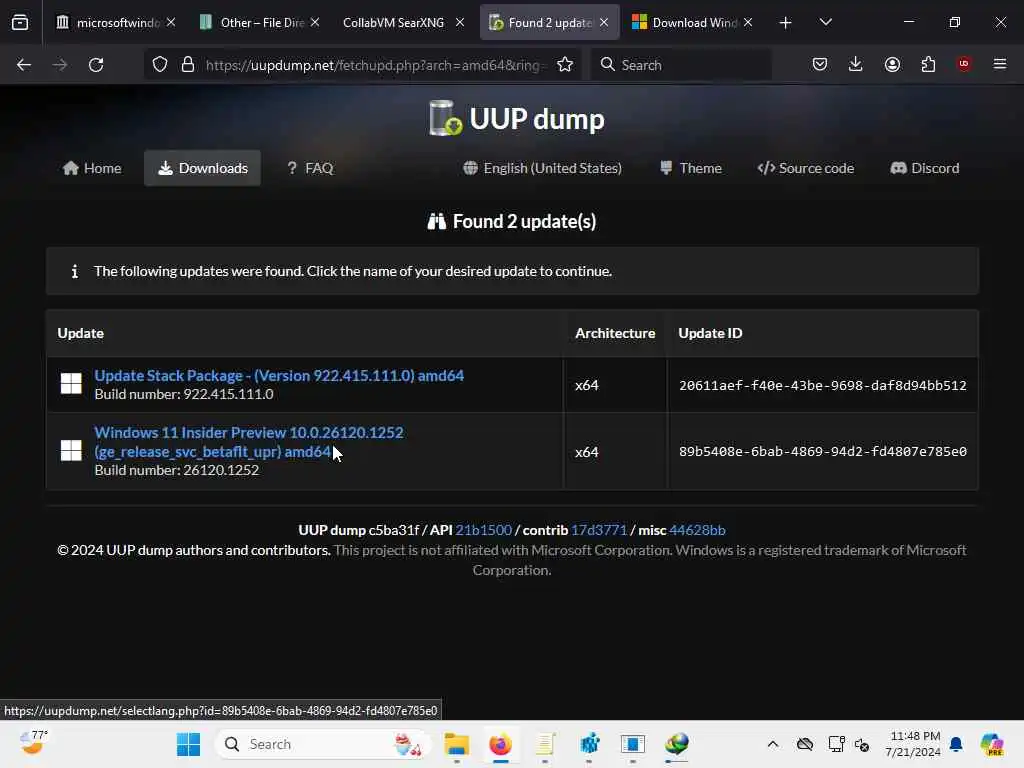Open notification bell in taskbar
Screen dimensions: 1024x768
point(956,744)
